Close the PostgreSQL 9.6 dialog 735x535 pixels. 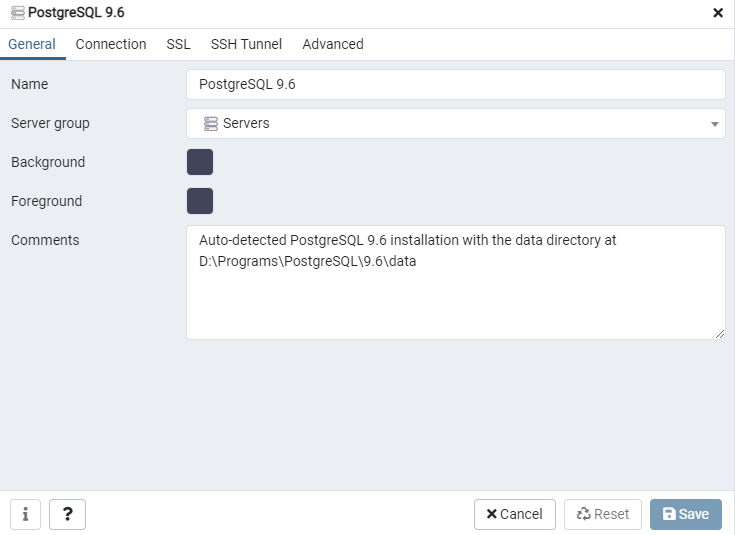718,13
